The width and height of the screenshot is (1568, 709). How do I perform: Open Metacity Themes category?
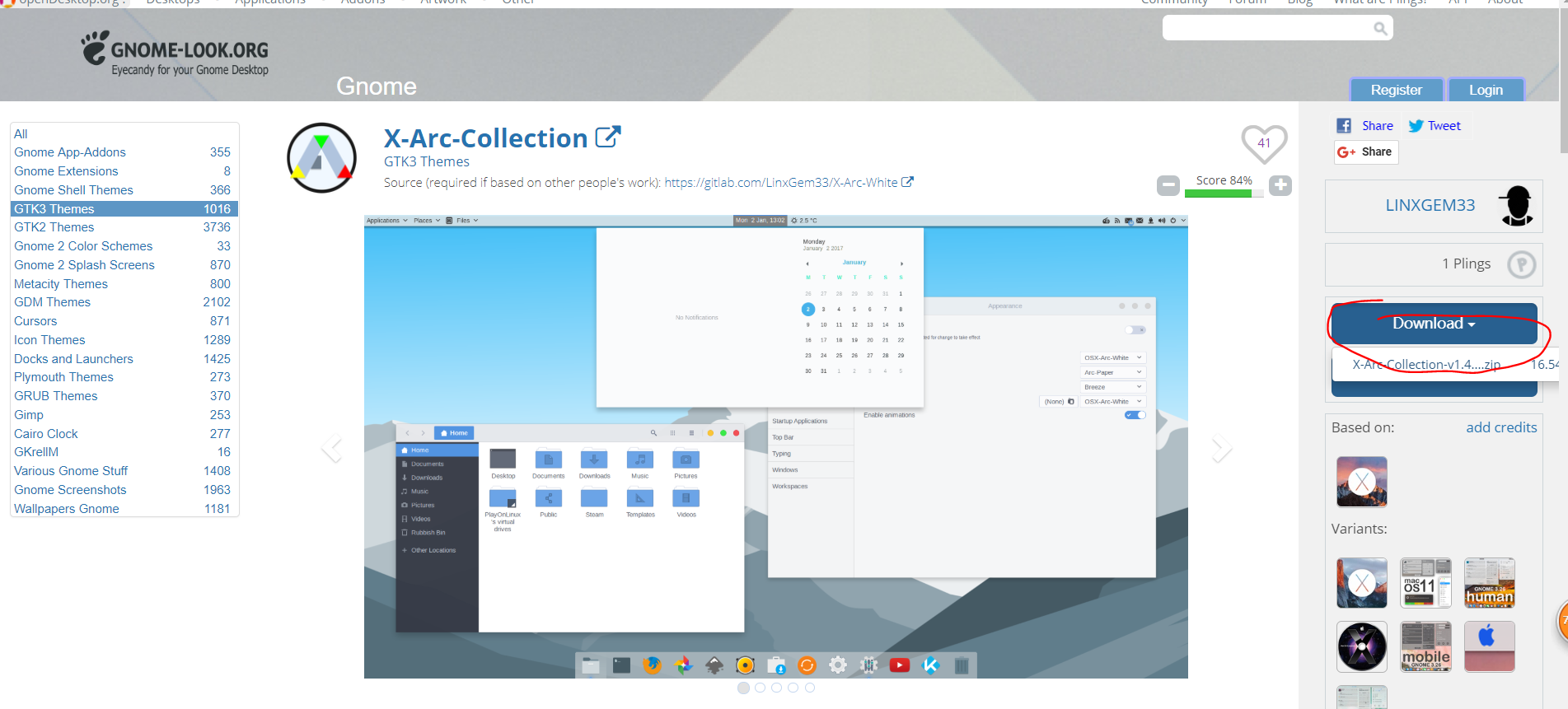(61, 284)
